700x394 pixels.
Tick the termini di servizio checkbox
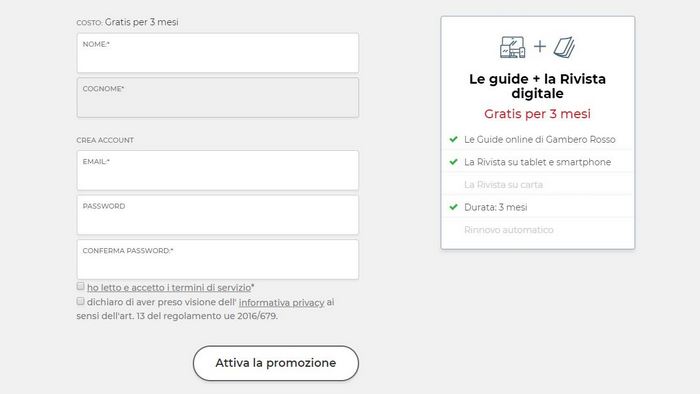[80, 286]
